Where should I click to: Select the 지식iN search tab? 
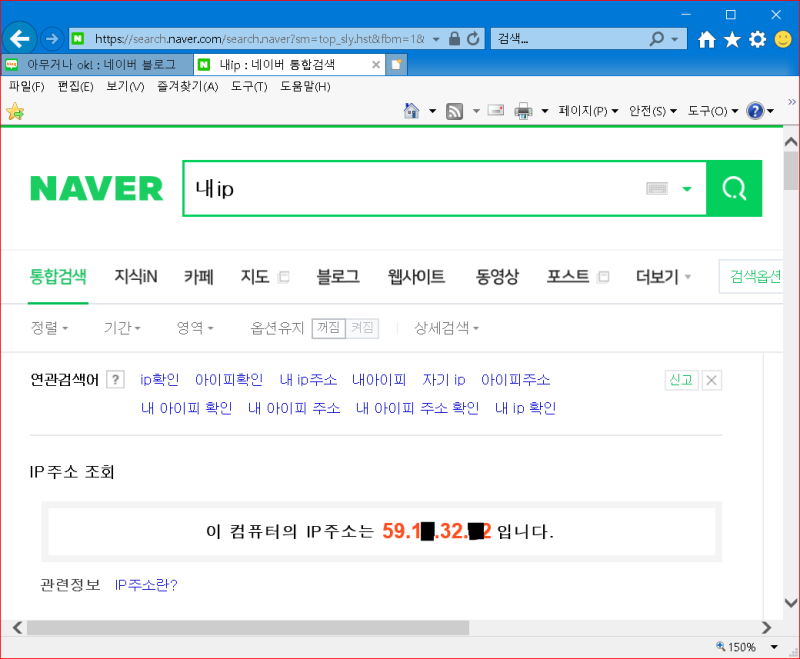[x=136, y=277]
